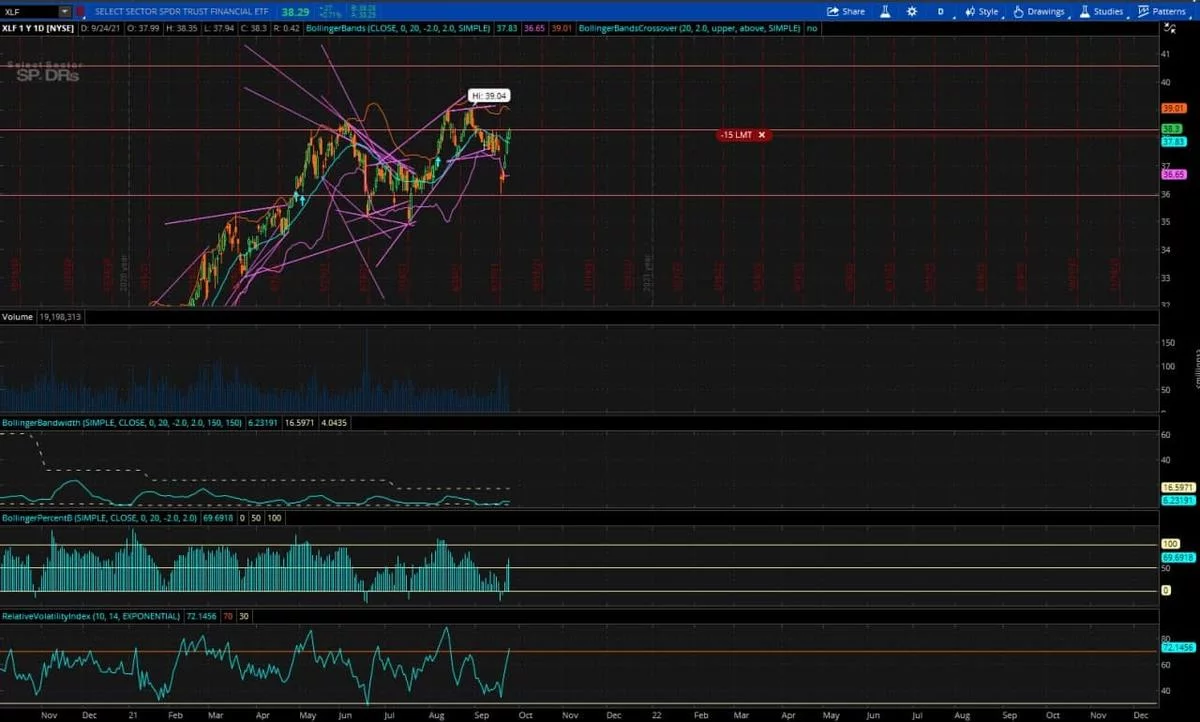
Task: Cancel the -15 LMT order via X
Action: coord(762,134)
